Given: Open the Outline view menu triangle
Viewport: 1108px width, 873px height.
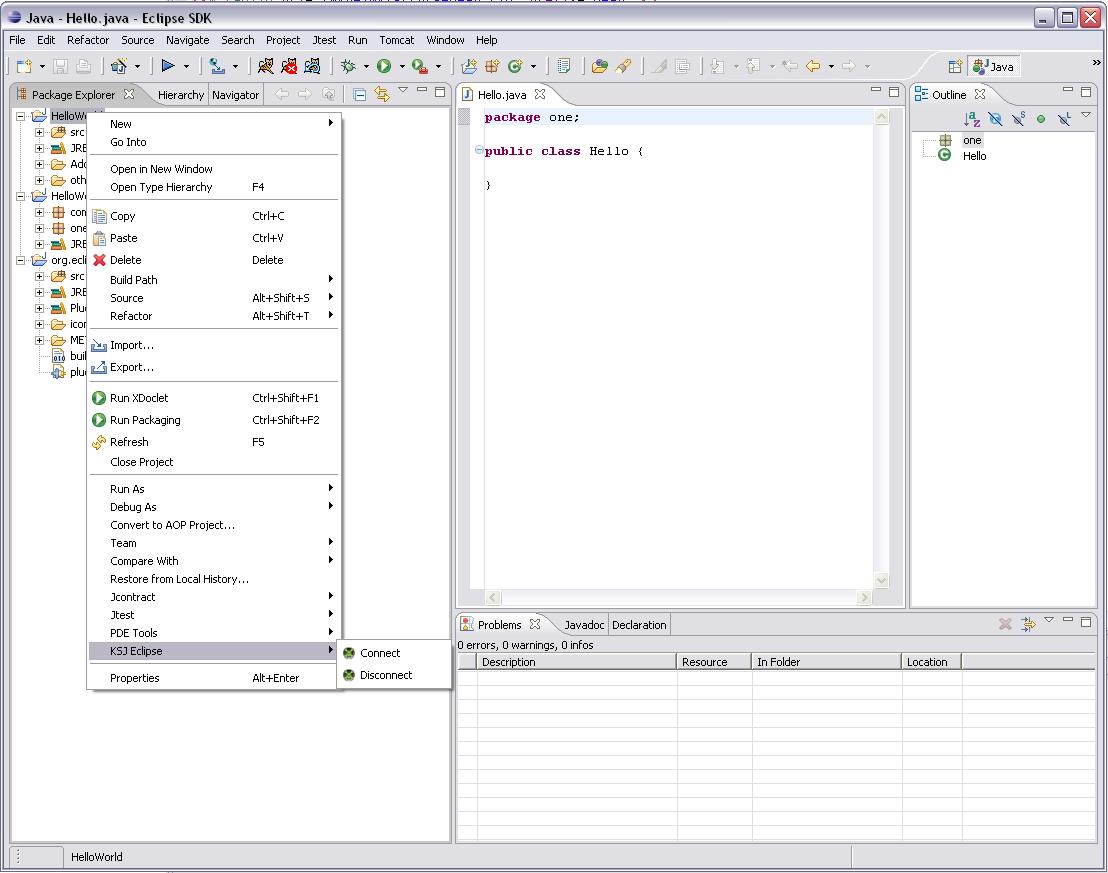Looking at the screenshot, I should (x=1086, y=114).
